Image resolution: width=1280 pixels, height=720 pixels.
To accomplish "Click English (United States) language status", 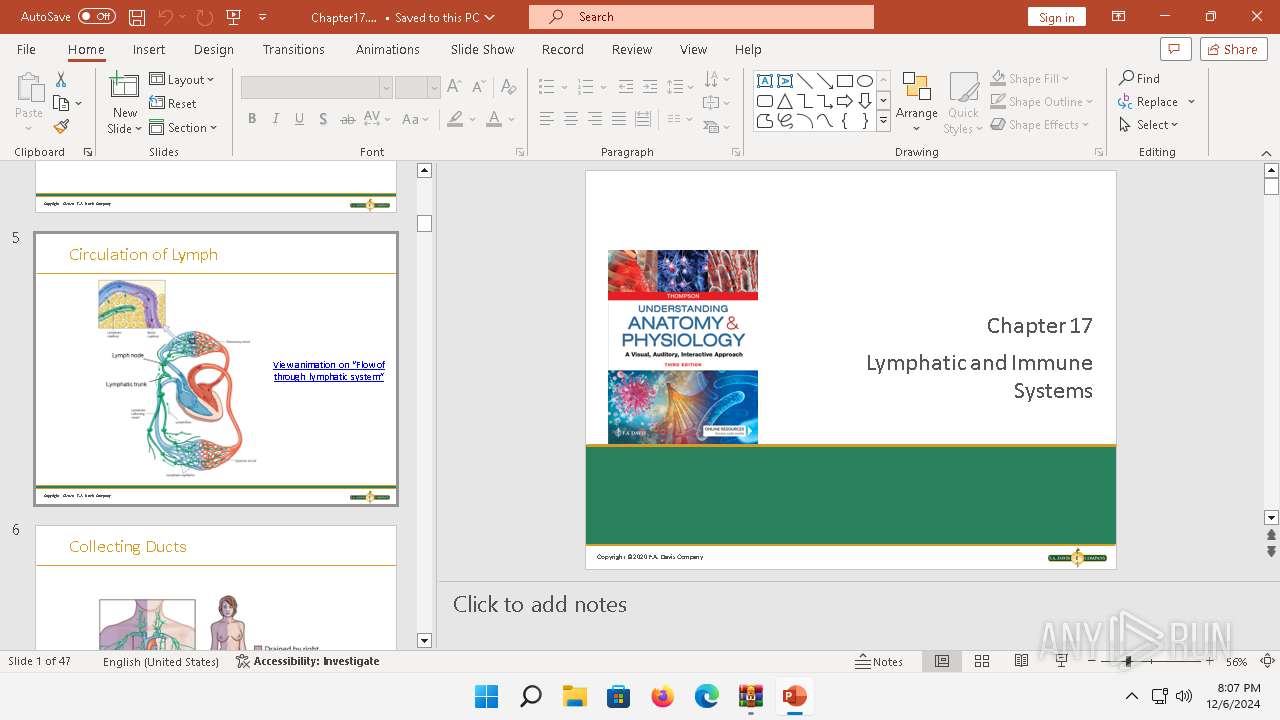I will point(161,661).
